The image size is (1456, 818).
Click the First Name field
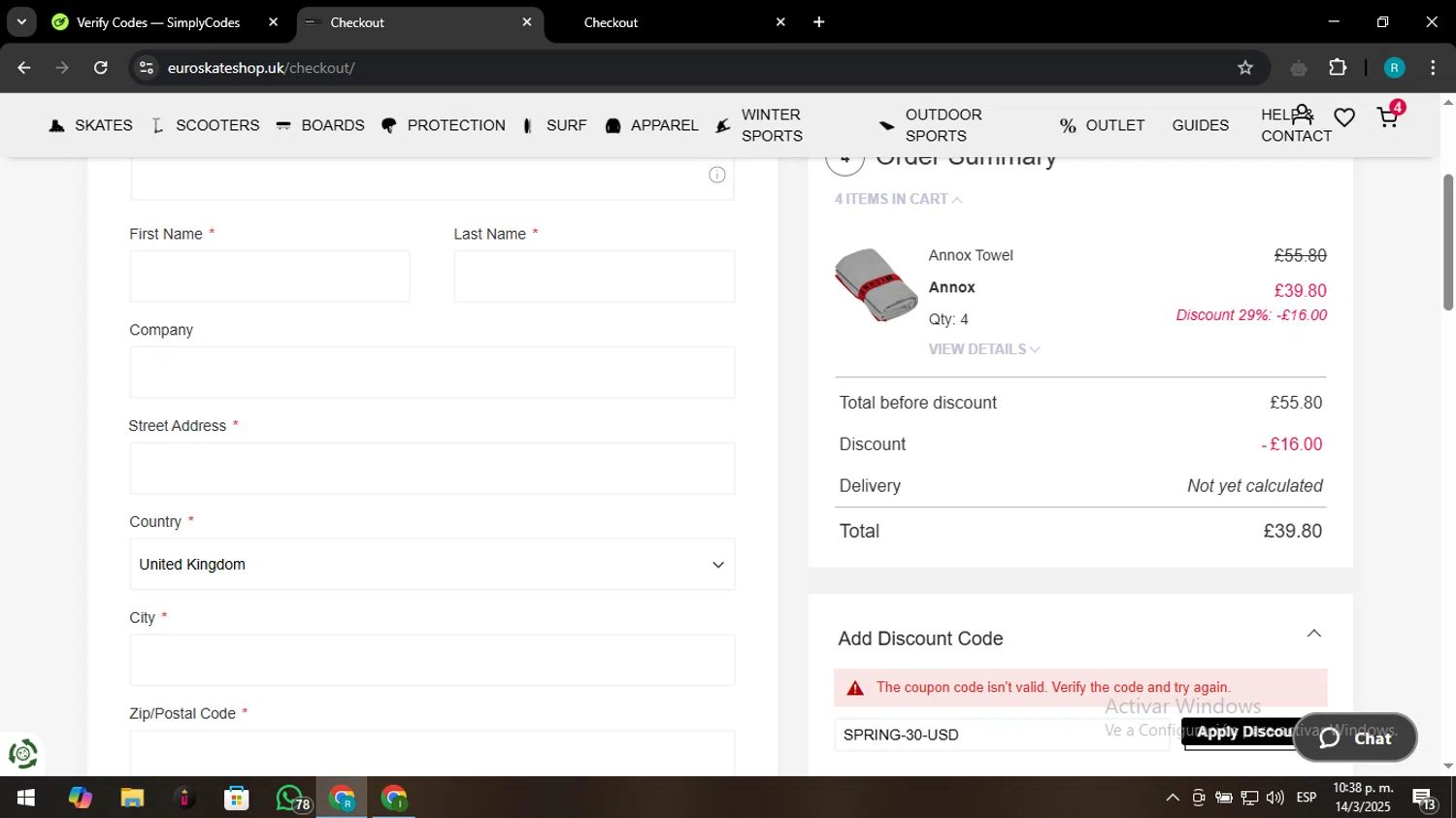(x=270, y=277)
